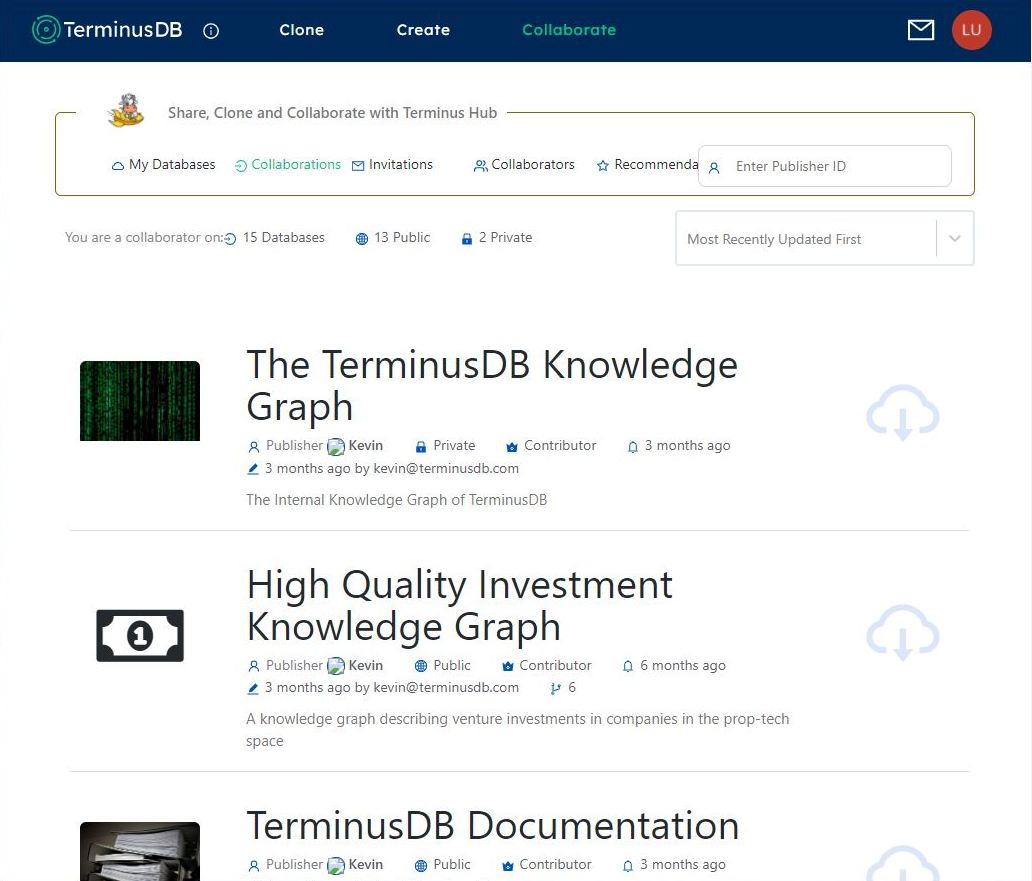Clone The TerminusDB Knowledge Graph via cloud icon

pos(902,414)
